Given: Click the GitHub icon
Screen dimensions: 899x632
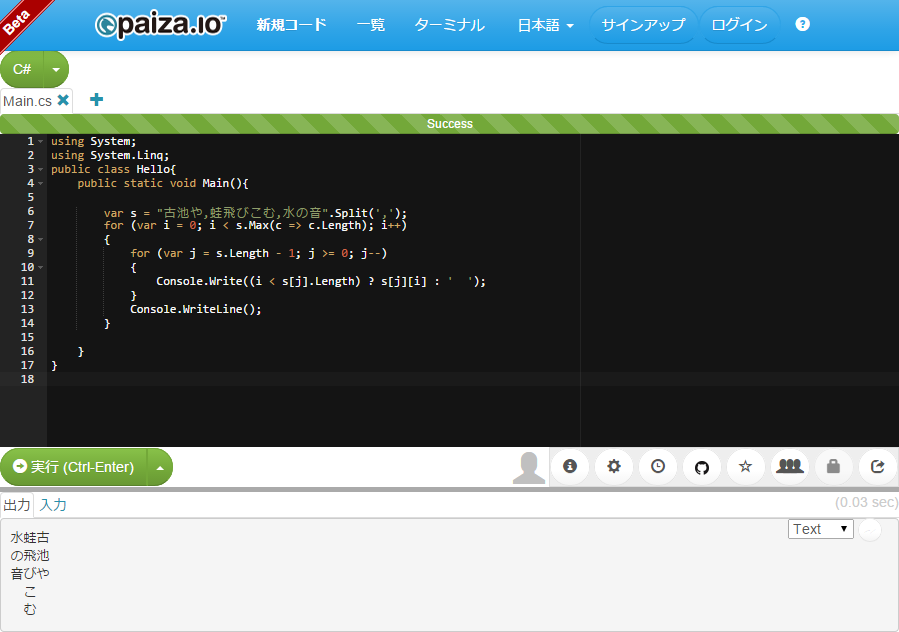Looking at the screenshot, I should [x=702, y=466].
